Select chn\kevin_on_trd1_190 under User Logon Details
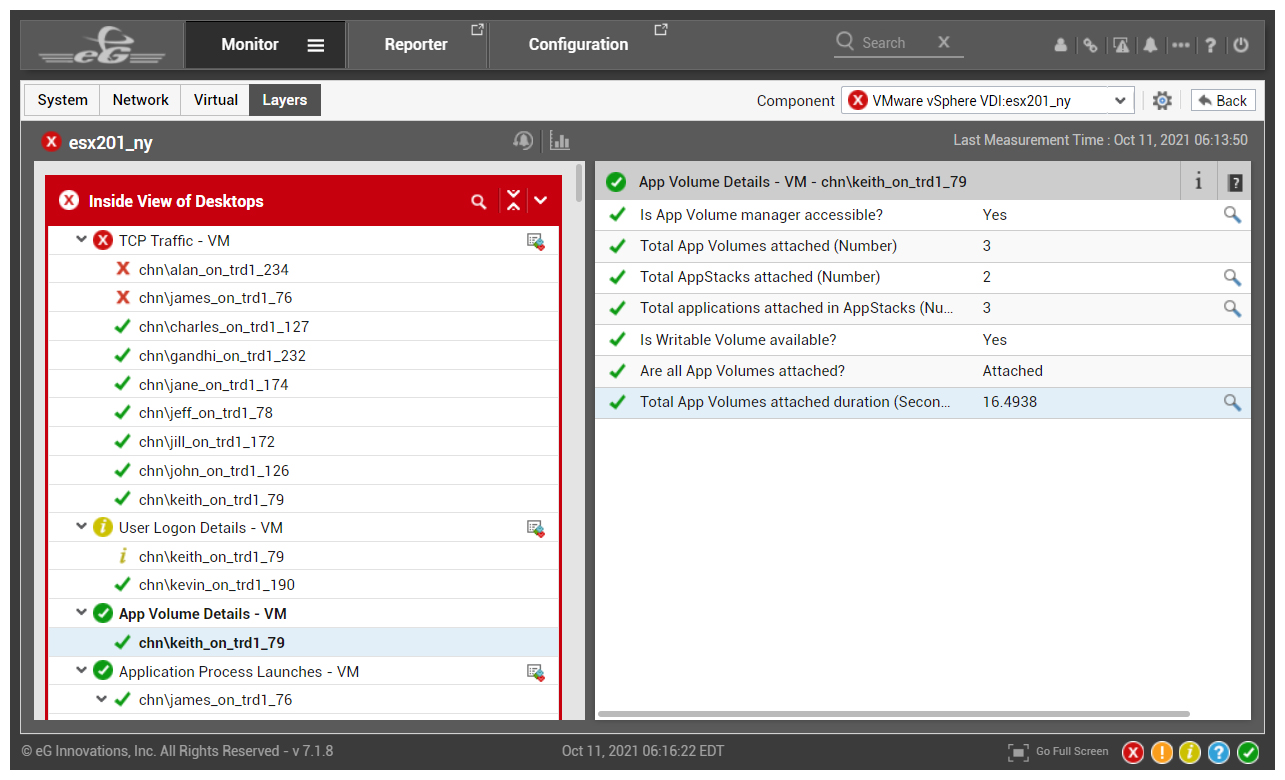This screenshot has width=1285, height=780. coord(217,585)
